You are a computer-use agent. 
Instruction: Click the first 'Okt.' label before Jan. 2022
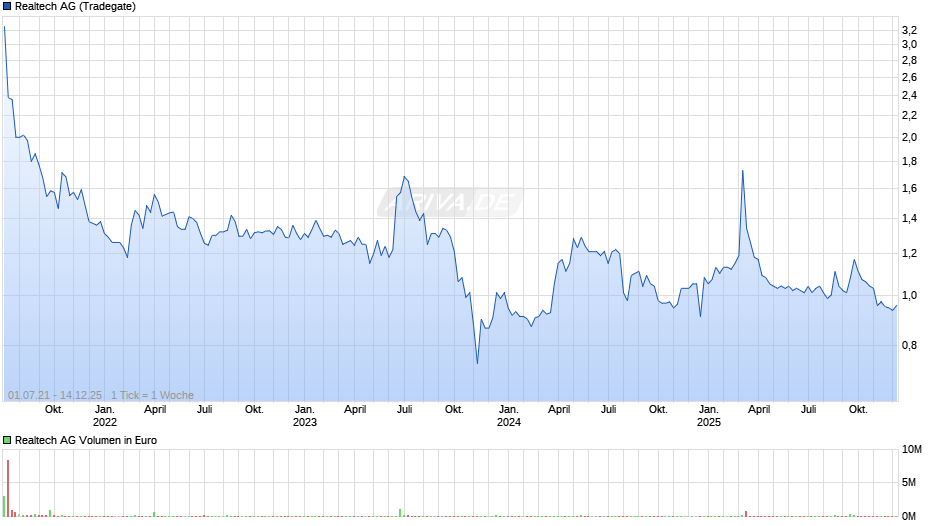55,409
